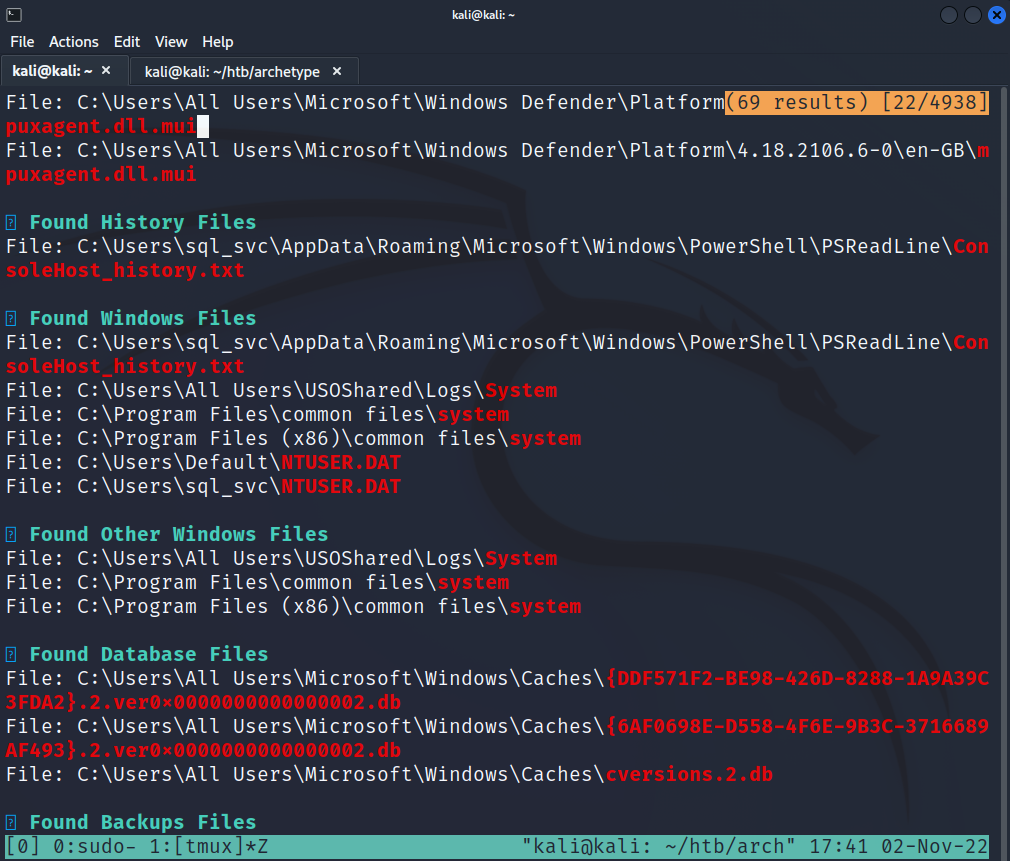Click the white cursor block after puxagent.dll.mui

(x=203, y=126)
